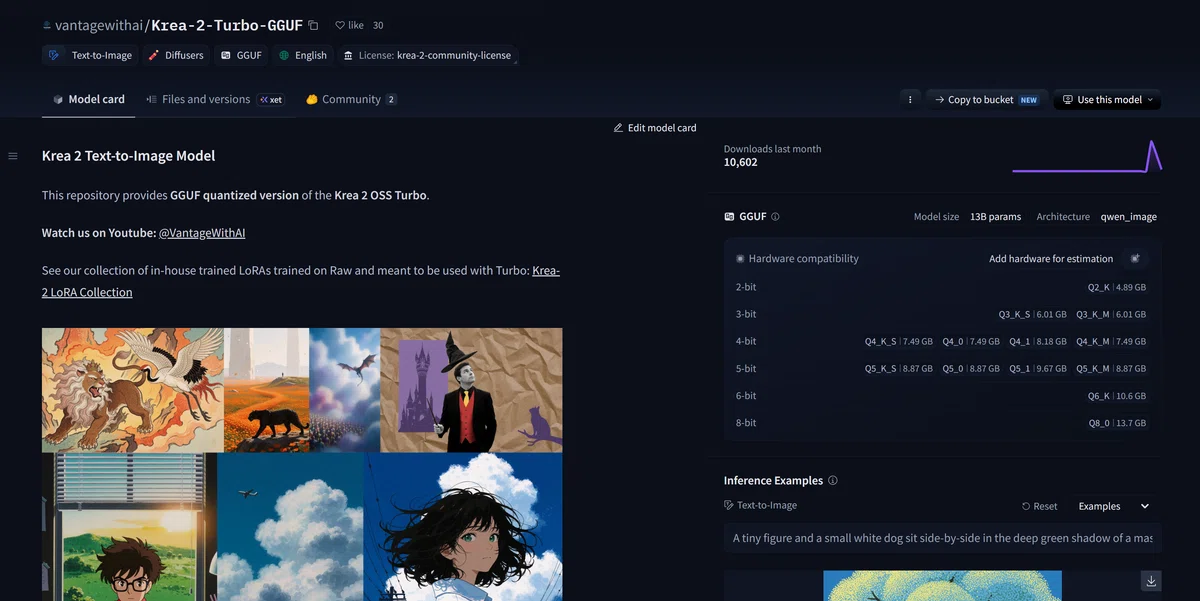
Task: Open the @VantageWithAI YouTube link
Action: (x=202, y=233)
